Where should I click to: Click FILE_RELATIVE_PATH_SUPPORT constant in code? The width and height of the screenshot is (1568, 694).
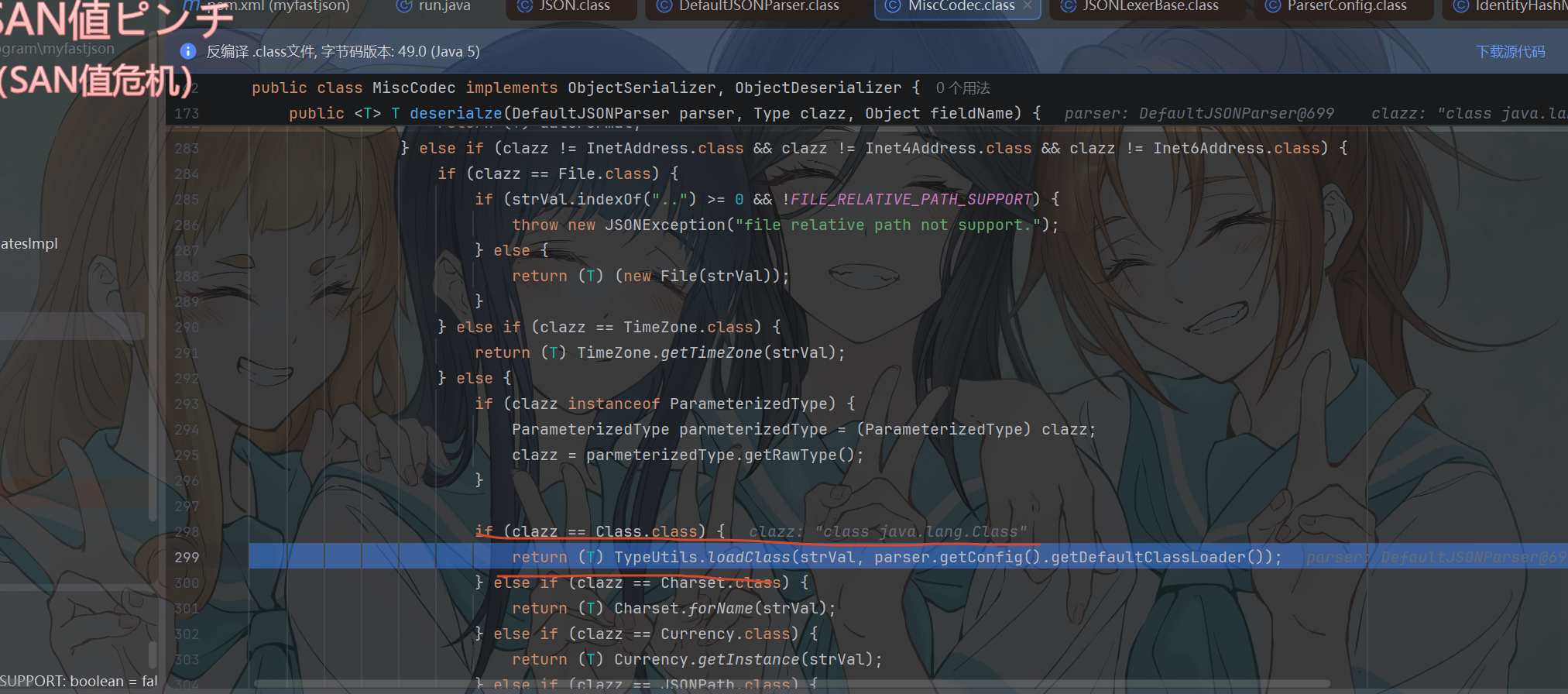[911, 199]
